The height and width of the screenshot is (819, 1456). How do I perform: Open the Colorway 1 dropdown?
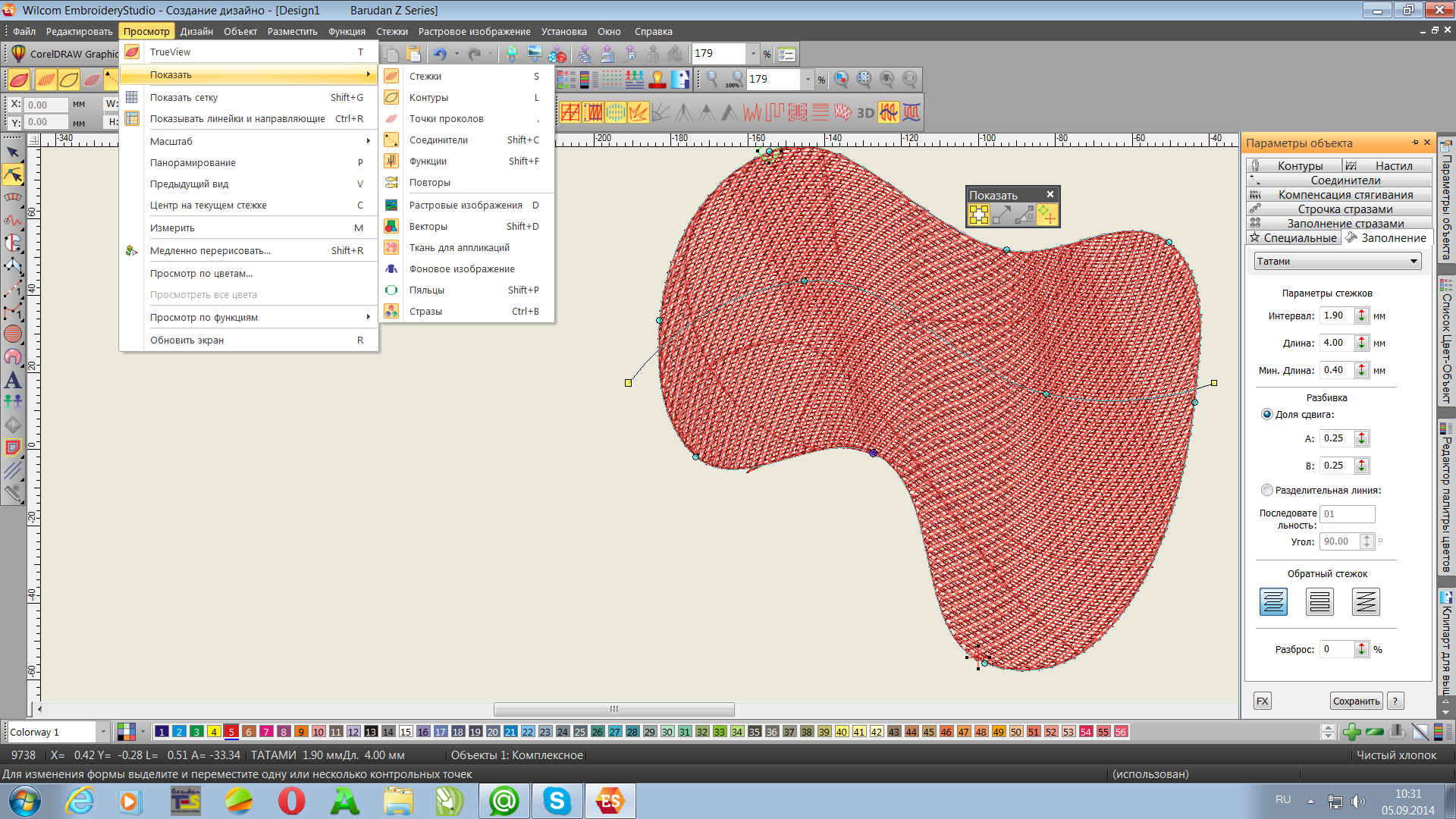click(103, 732)
